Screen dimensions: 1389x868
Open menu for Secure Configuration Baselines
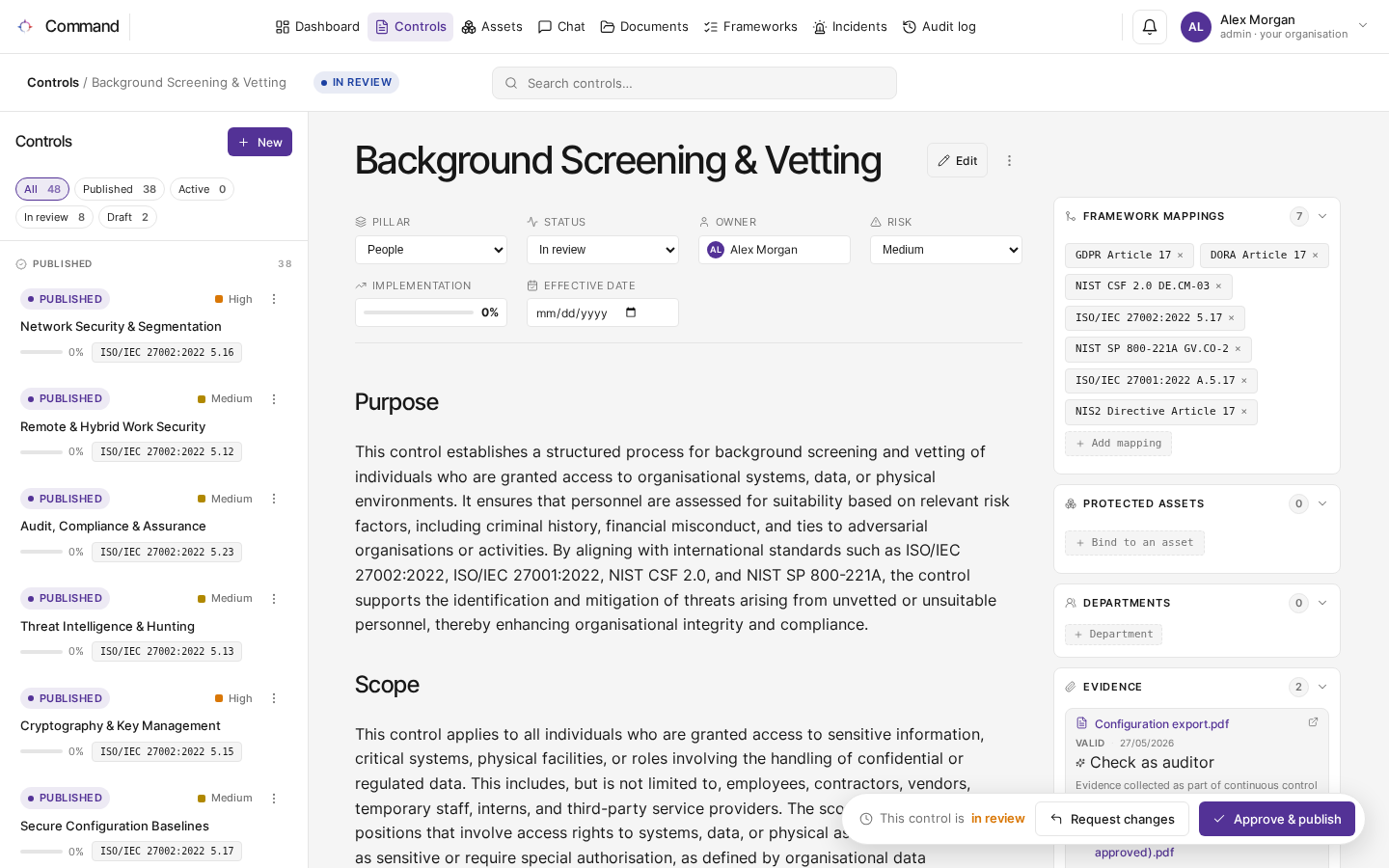pyautogui.click(x=274, y=799)
